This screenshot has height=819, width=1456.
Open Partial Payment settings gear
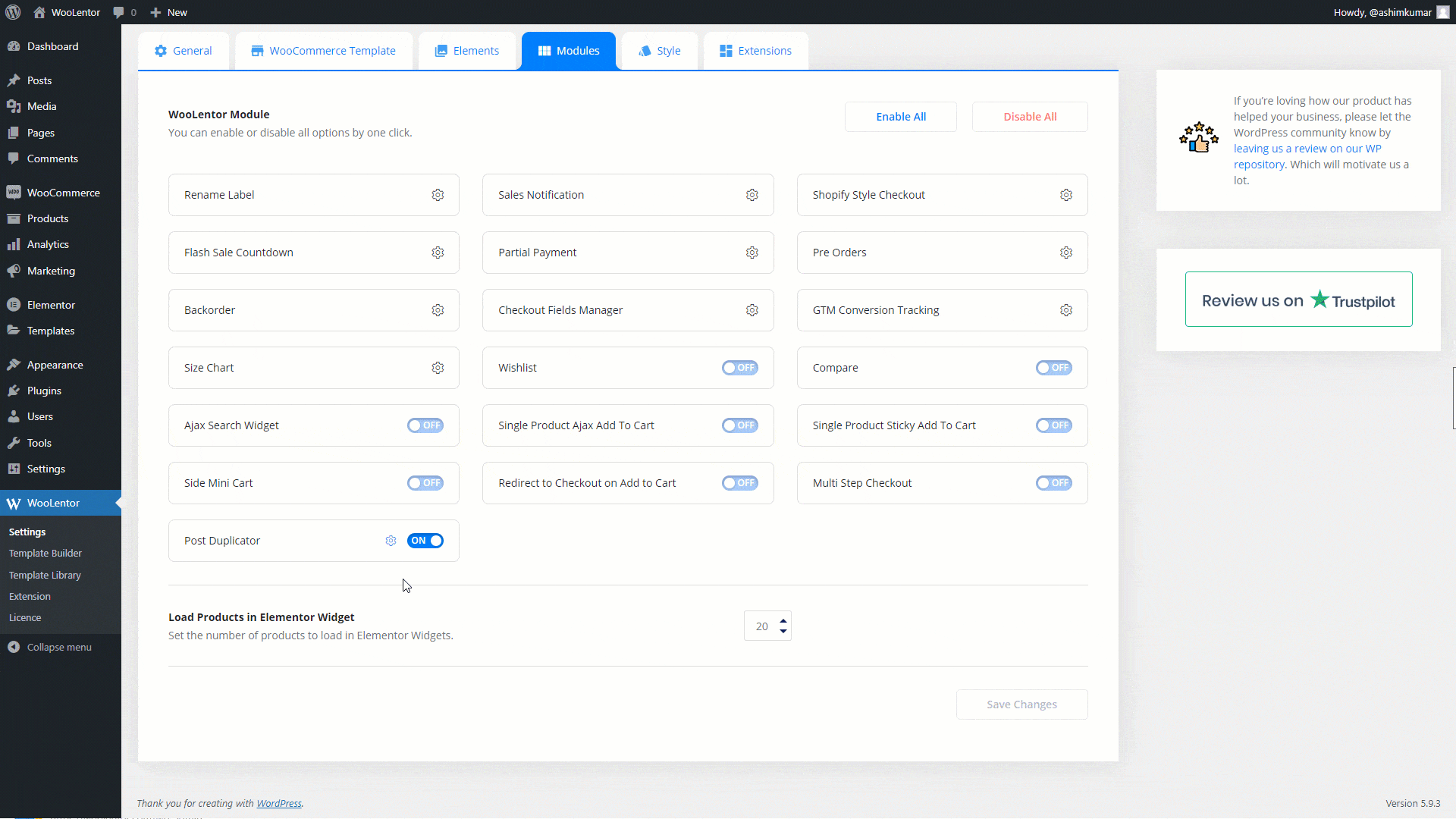click(752, 253)
